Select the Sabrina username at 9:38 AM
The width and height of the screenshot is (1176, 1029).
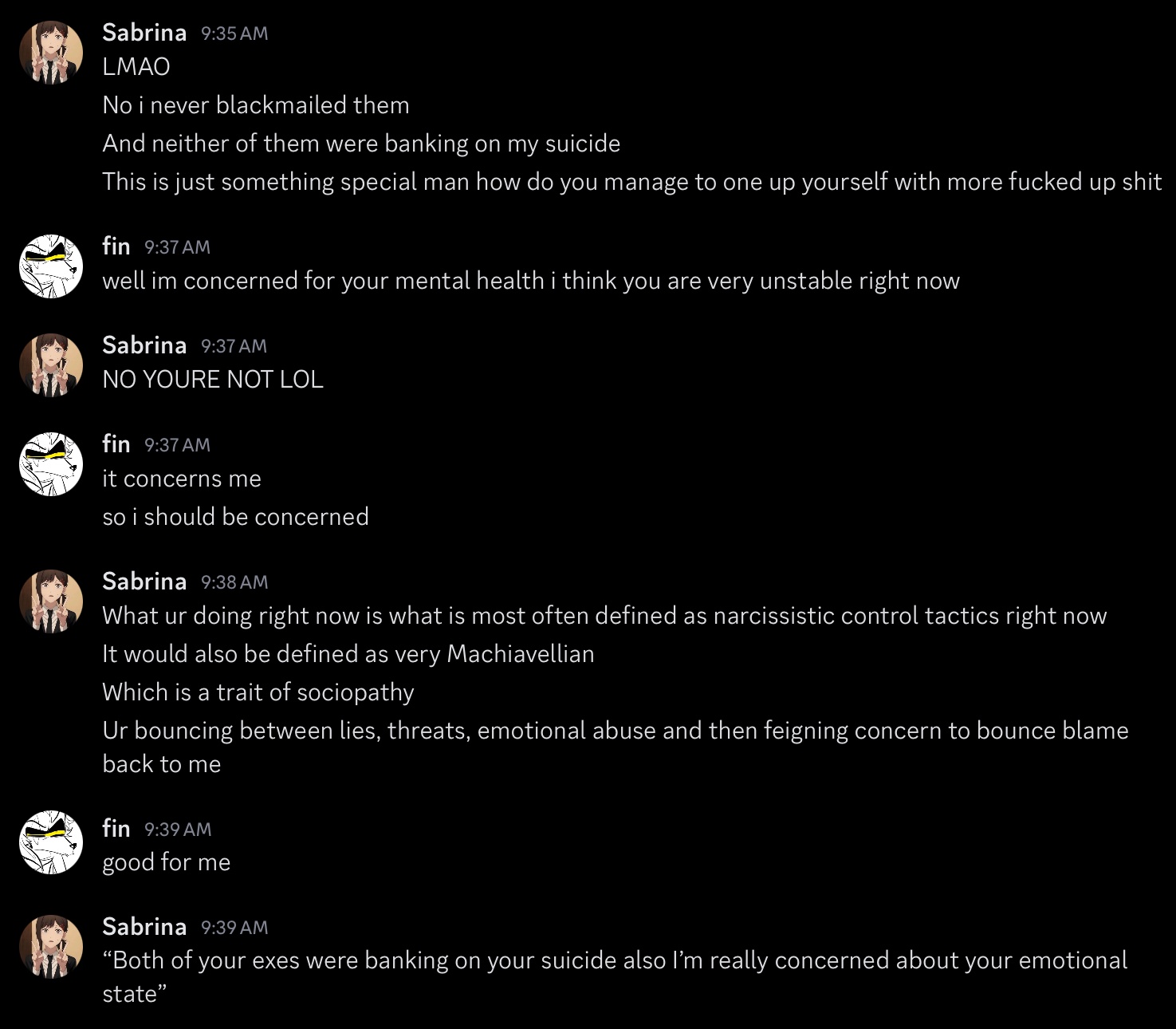(144, 582)
